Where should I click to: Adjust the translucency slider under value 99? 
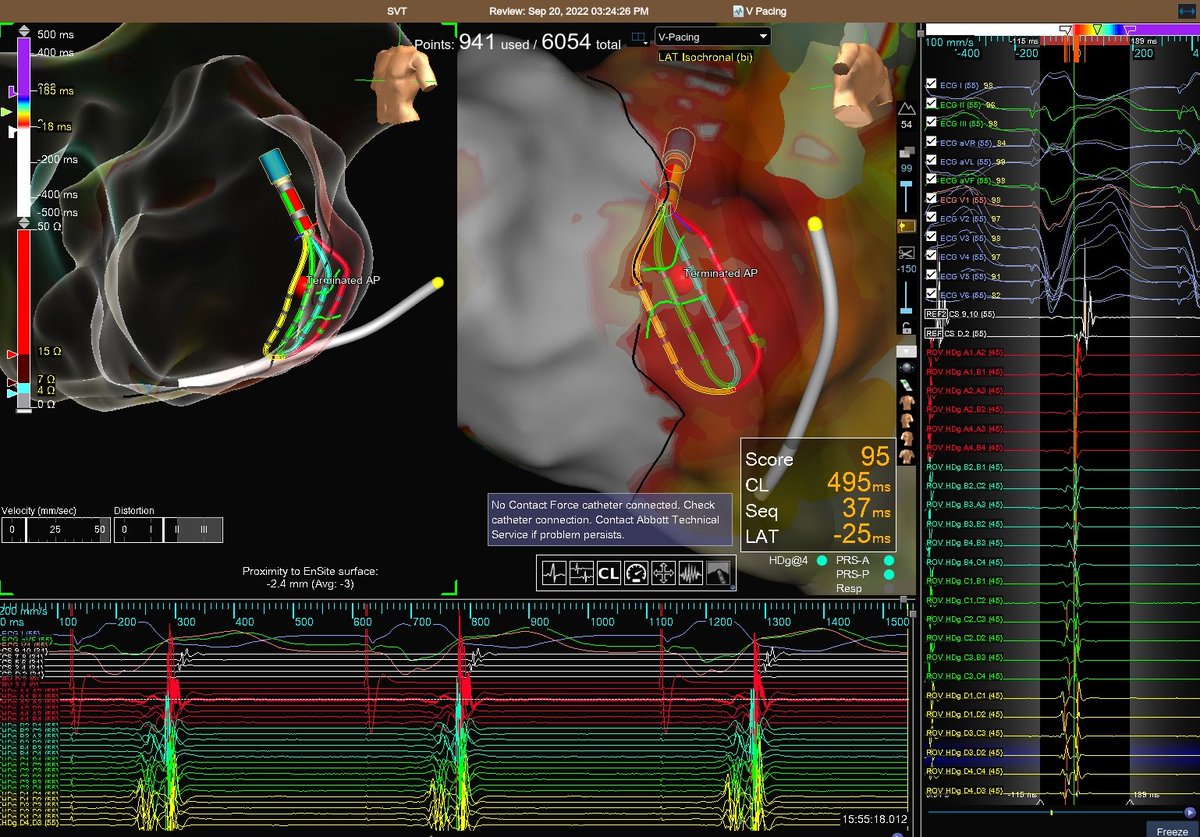tap(907, 195)
